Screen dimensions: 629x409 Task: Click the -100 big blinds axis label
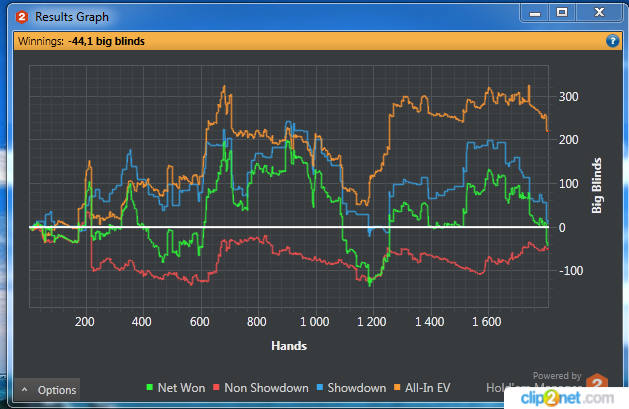pyautogui.click(x=571, y=271)
